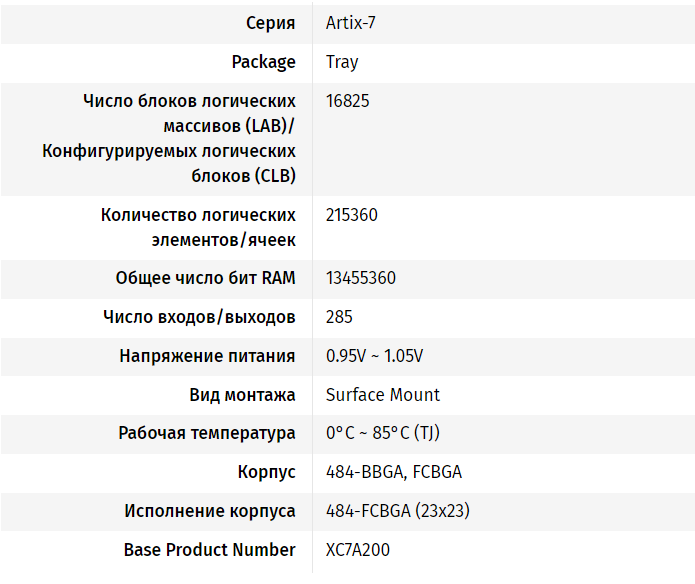Image resolution: width=695 pixels, height=584 pixels.
Task: Click the Число входов/выходов label
Action: tap(199, 317)
